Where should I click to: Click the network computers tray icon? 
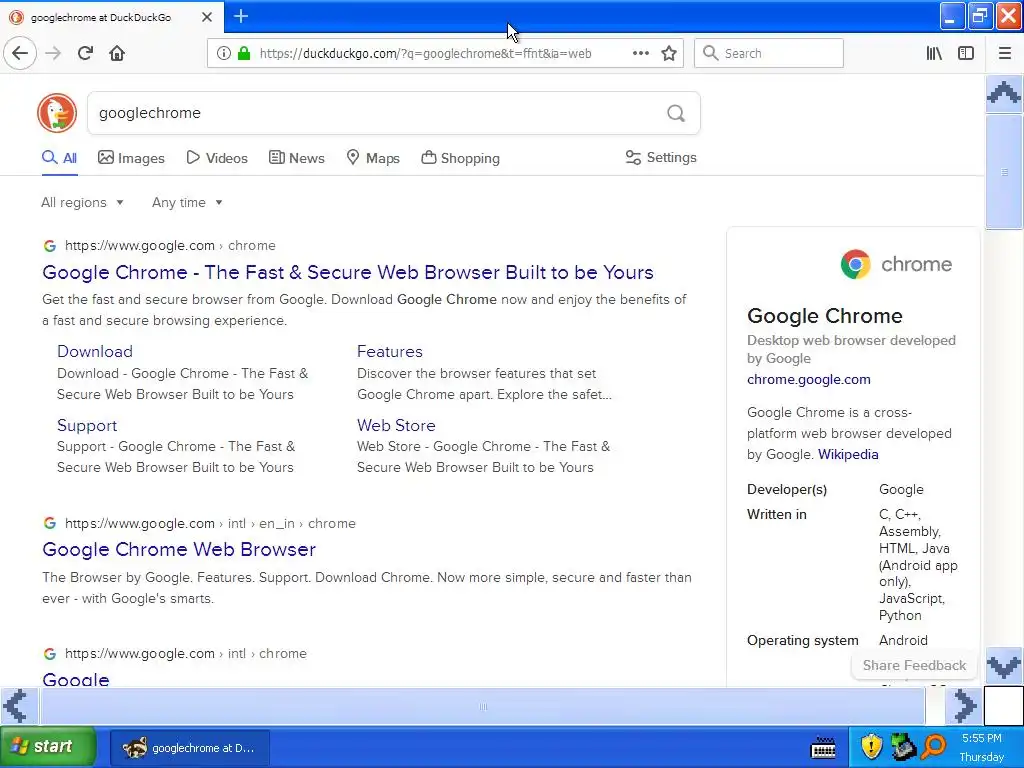[903, 746]
